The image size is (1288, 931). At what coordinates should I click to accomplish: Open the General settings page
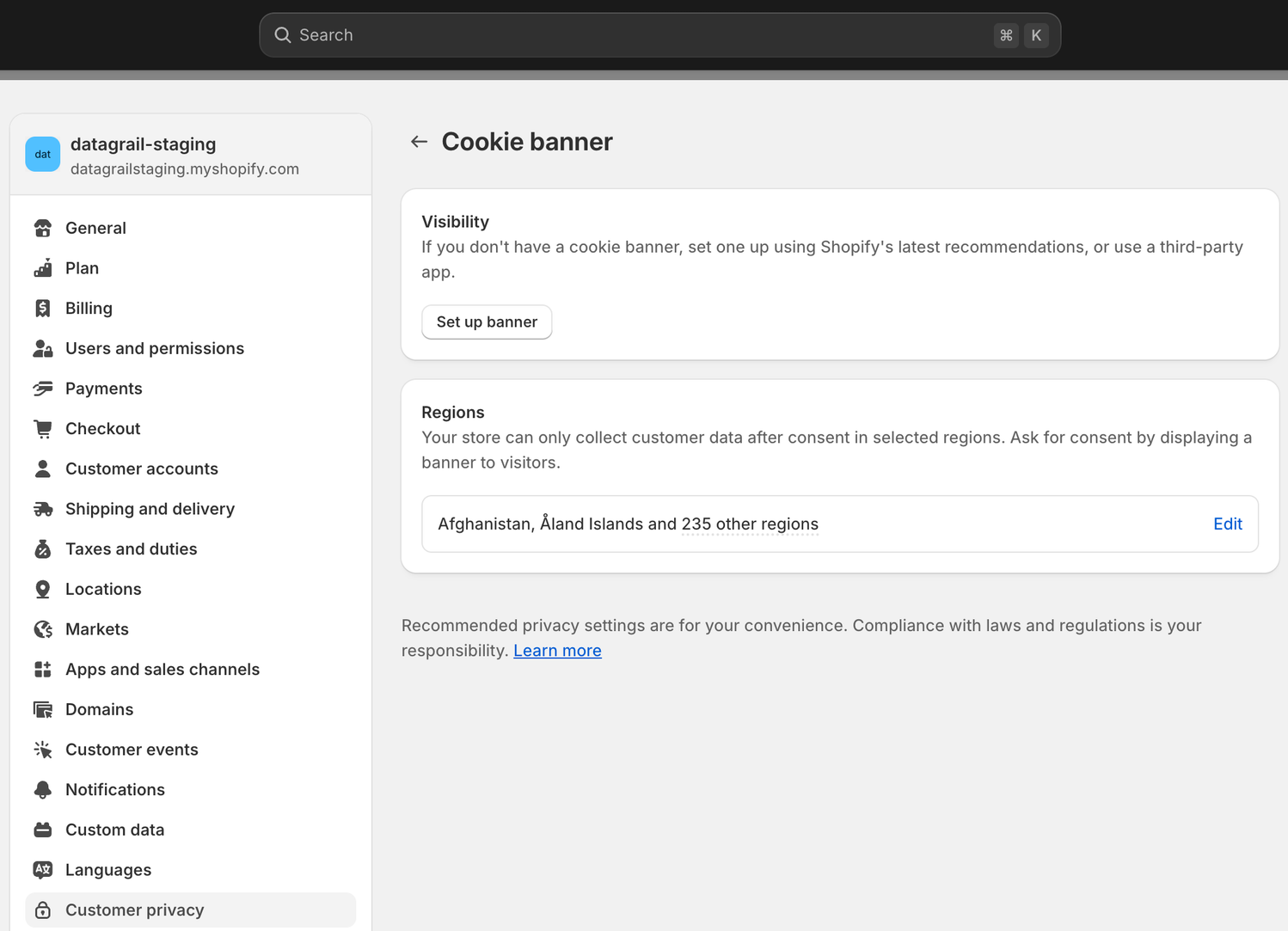(191, 228)
